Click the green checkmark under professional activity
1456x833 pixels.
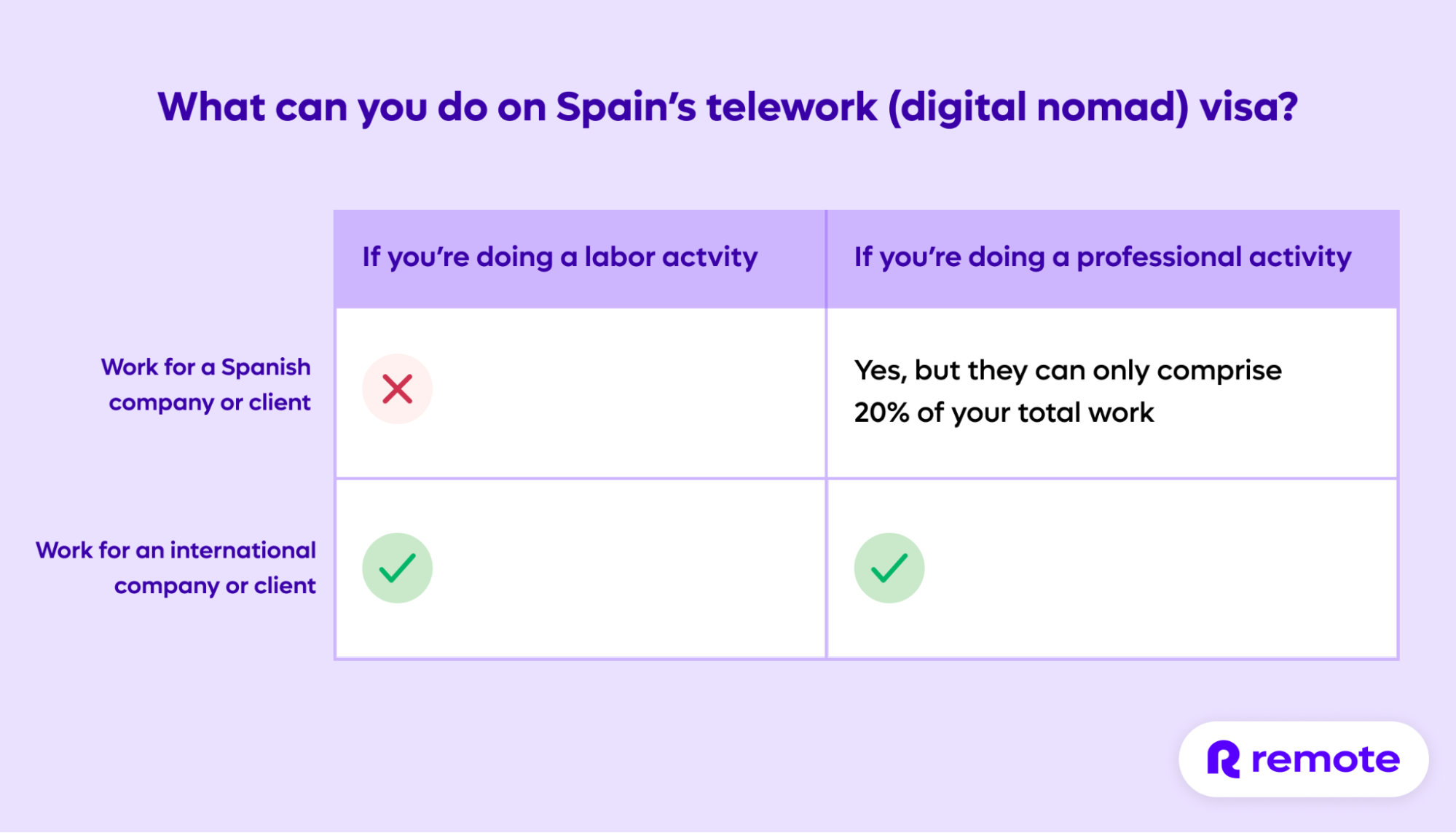[x=889, y=568]
